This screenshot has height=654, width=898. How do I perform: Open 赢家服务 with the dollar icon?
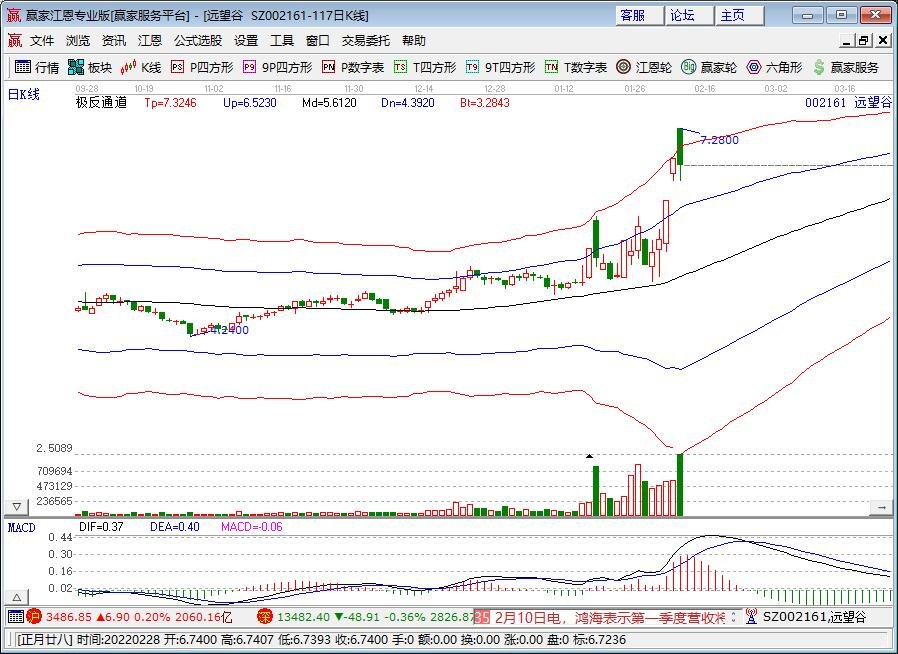(846, 67)
